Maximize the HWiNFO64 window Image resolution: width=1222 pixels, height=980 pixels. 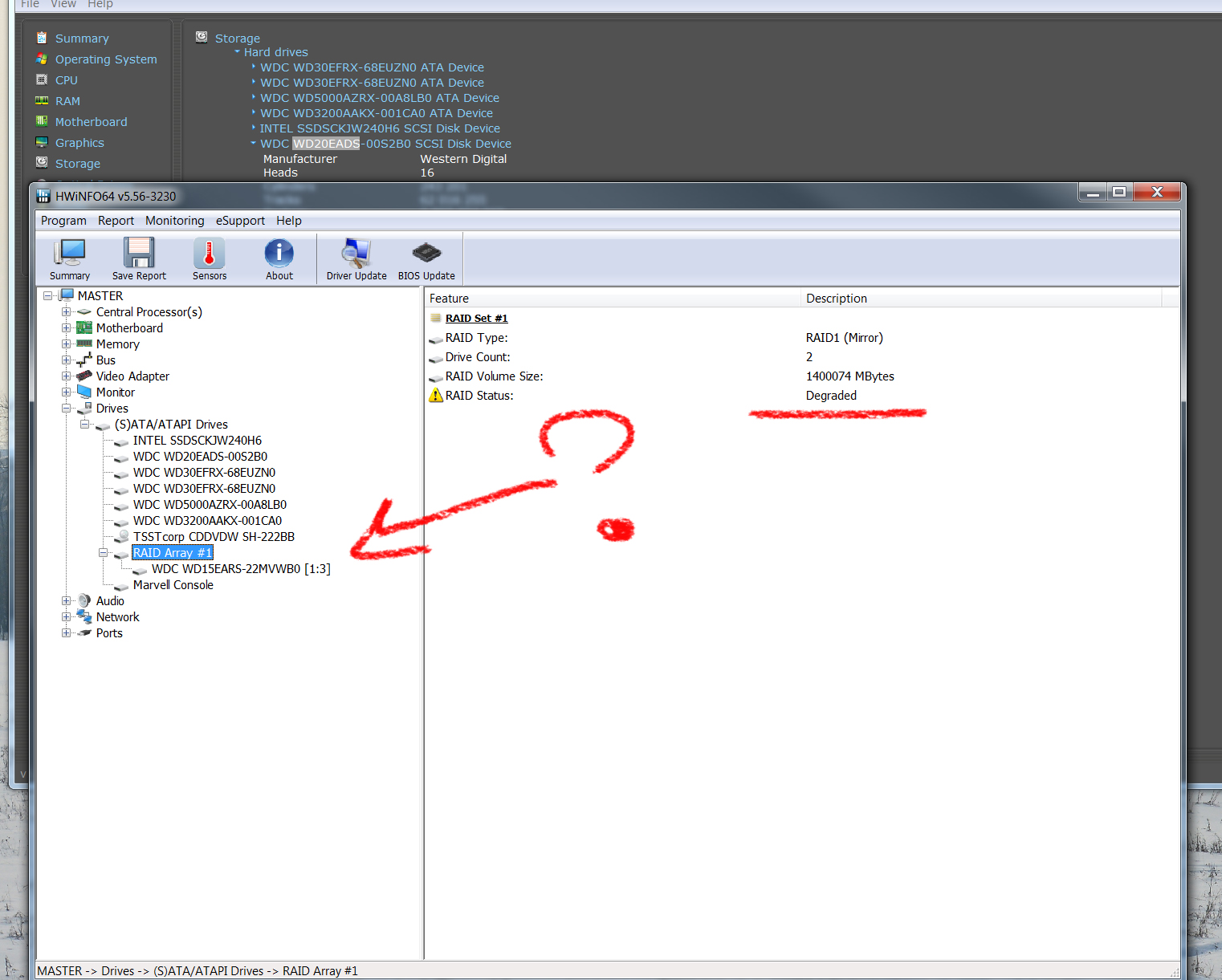(1118, 192)
